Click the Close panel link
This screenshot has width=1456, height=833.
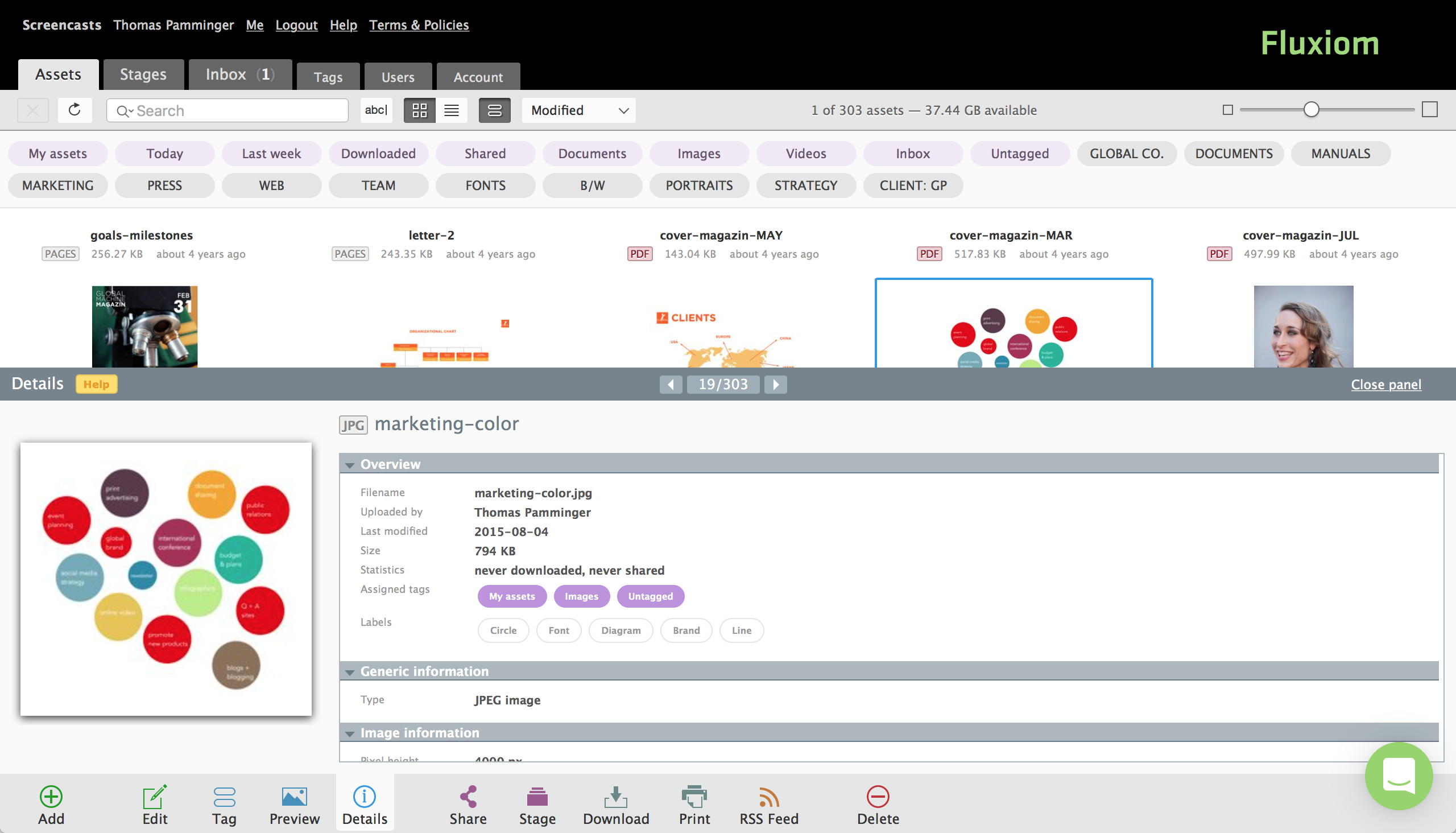coord(1386,384)
